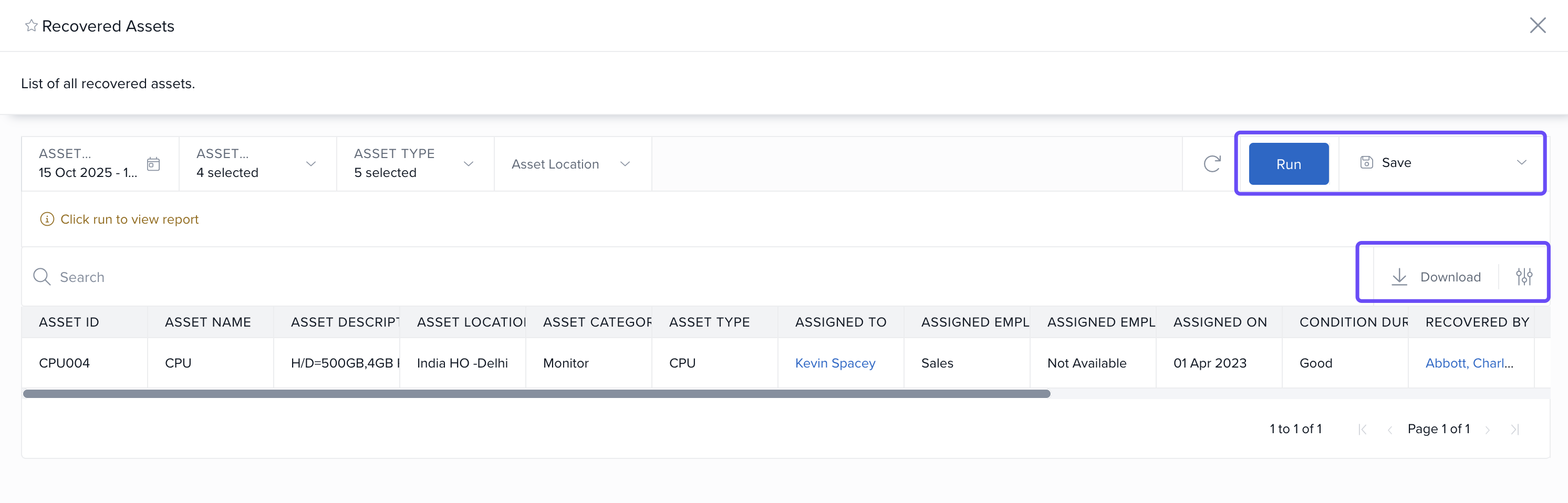The image size is (1568, 503).
Task: Open Kevin Spacey employee link
Action: click(835, 363)
